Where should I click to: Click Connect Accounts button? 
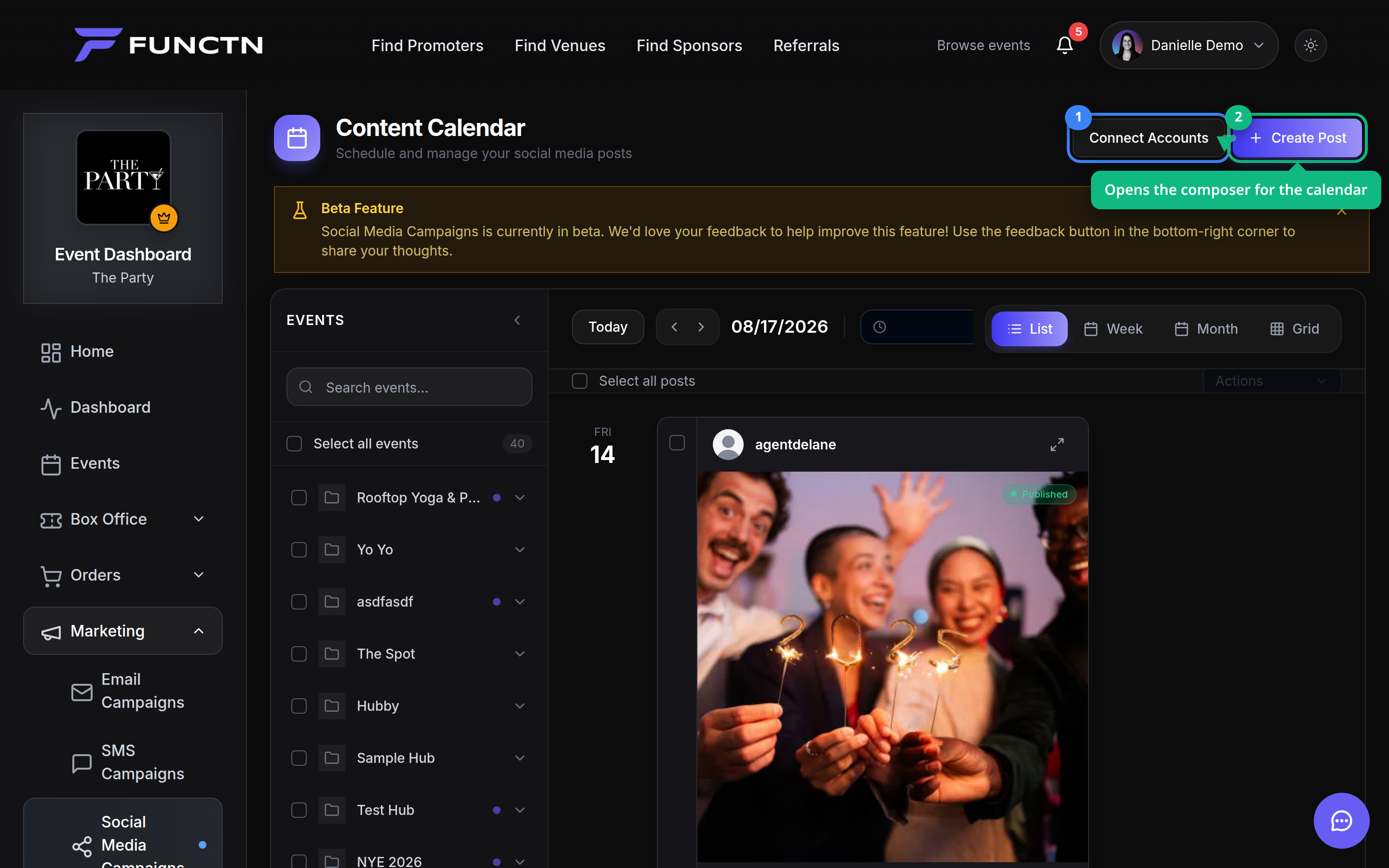[x=1148, y=138]
